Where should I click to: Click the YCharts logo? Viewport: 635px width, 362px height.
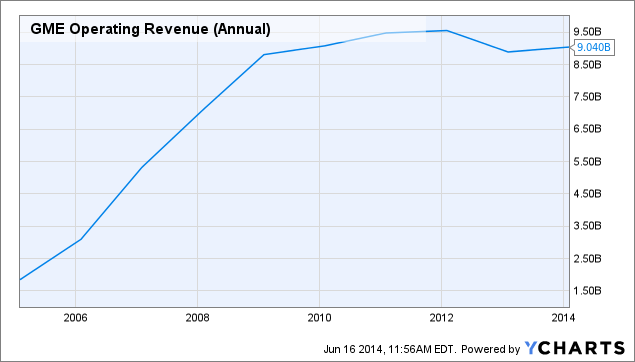pyautogui.click(x=575, y=348)
